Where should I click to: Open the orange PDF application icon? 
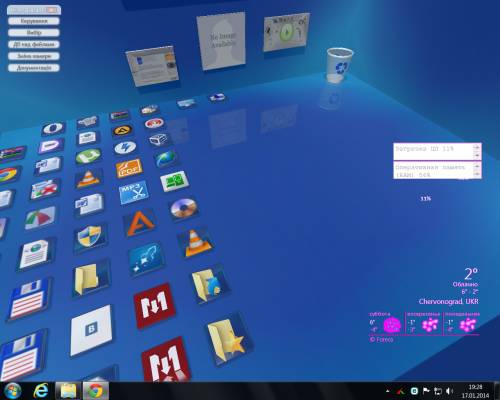[x=129, y=168]
